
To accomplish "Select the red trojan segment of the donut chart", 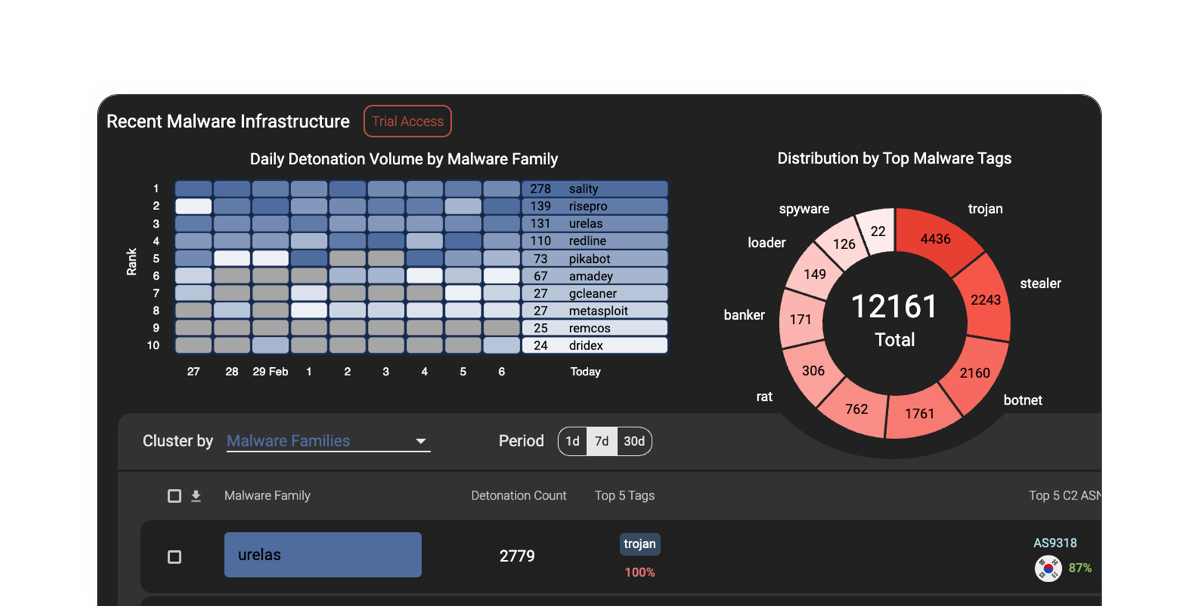I will [935, 239].
